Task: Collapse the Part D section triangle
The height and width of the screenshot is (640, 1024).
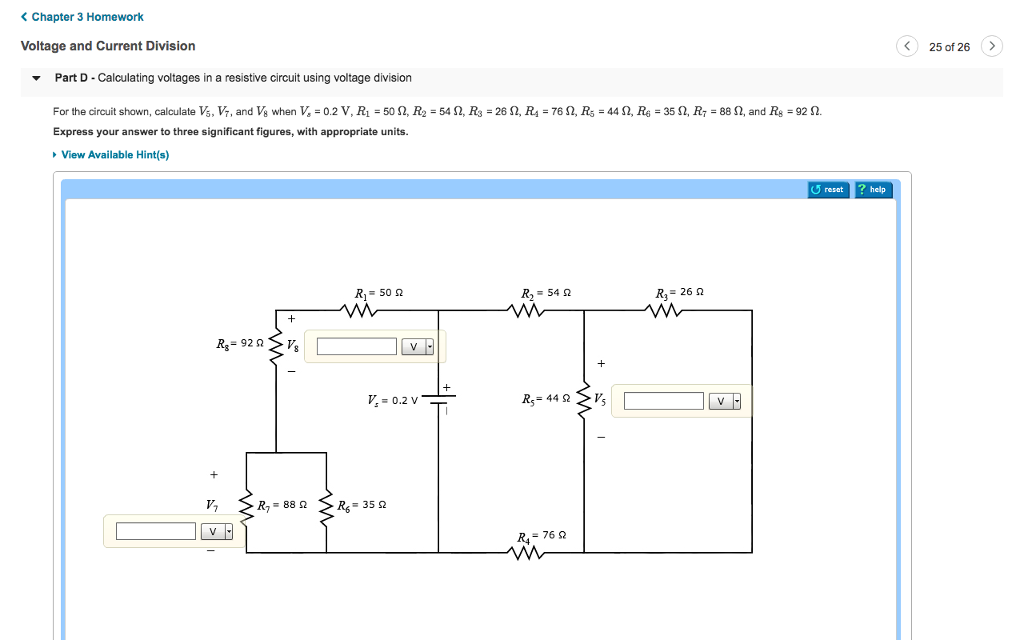Action: coord(34,77)
